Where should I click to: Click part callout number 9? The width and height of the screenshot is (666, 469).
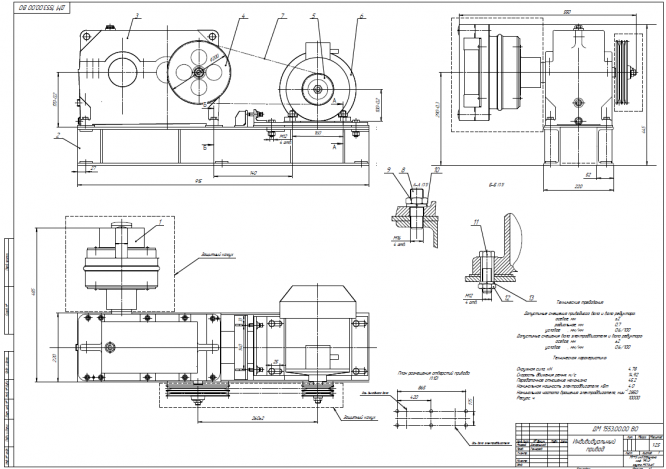pos(388,170)
